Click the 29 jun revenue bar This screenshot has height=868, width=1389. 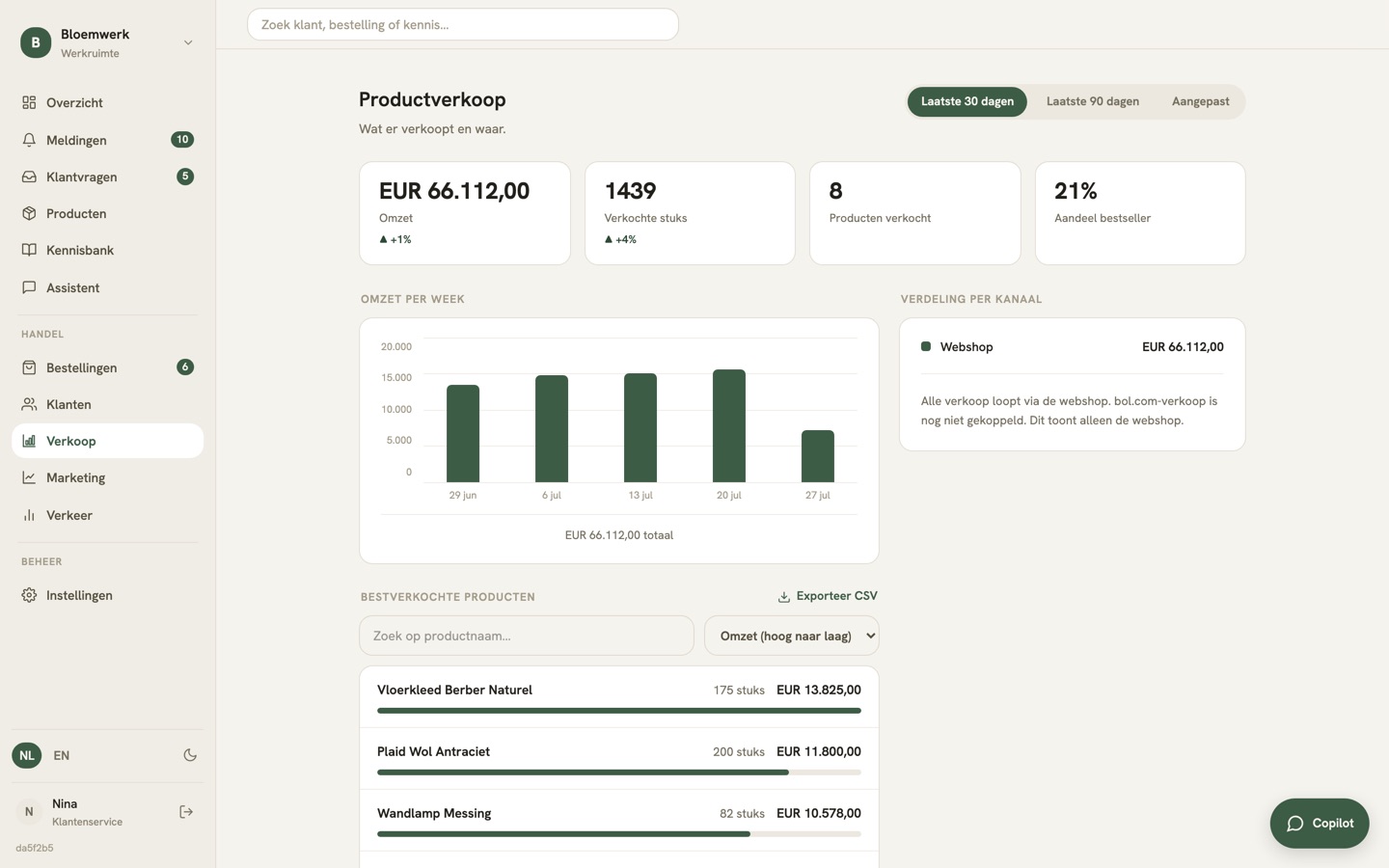pyautogui.click(x=463, y=434)
